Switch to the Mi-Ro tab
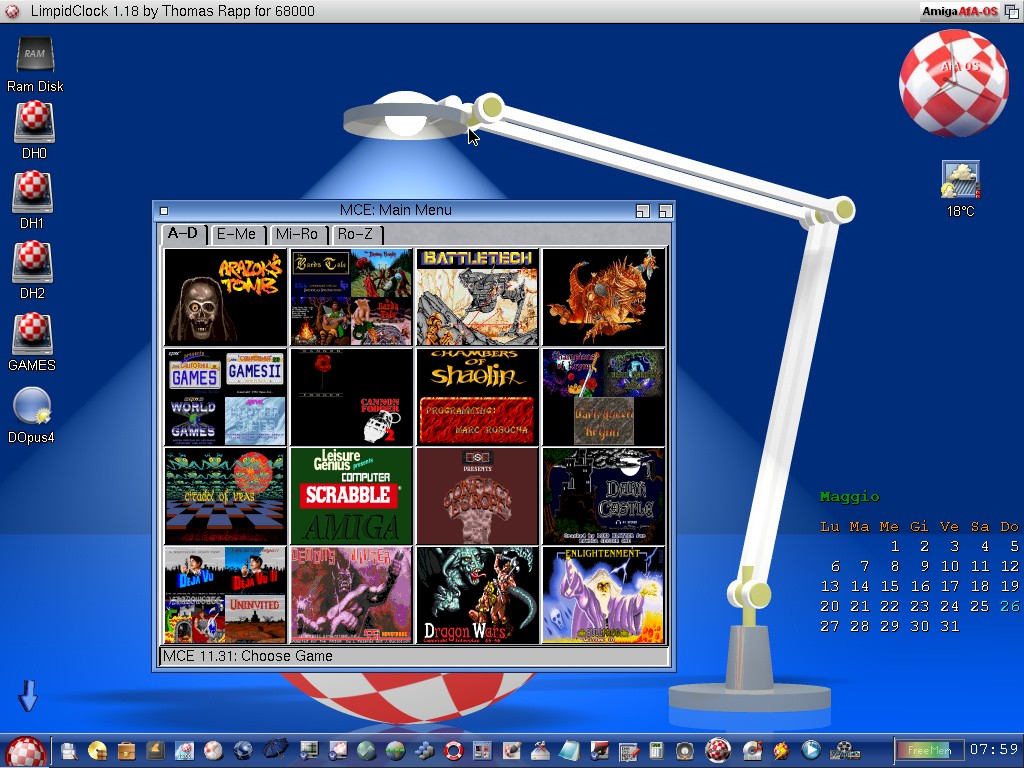This screenshot has height=768, width=1024. point(297,234)
